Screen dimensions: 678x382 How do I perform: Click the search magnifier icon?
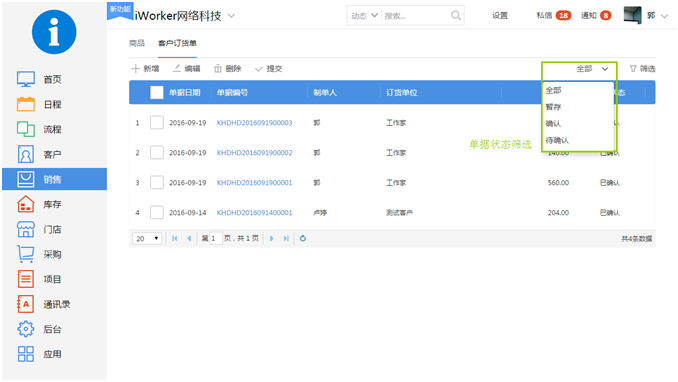pos(456,16)
